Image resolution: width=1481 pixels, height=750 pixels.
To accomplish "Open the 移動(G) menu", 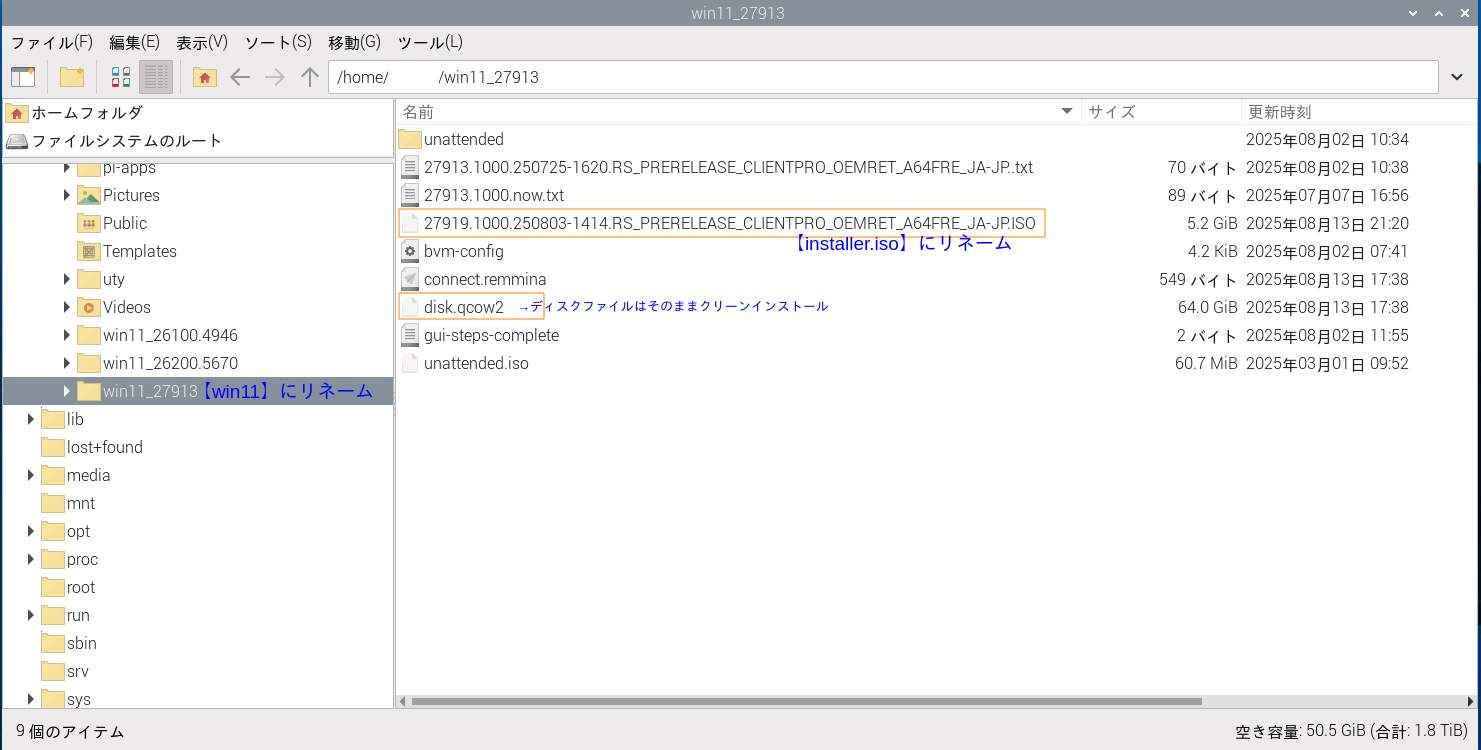I will [x=354, y=42].
